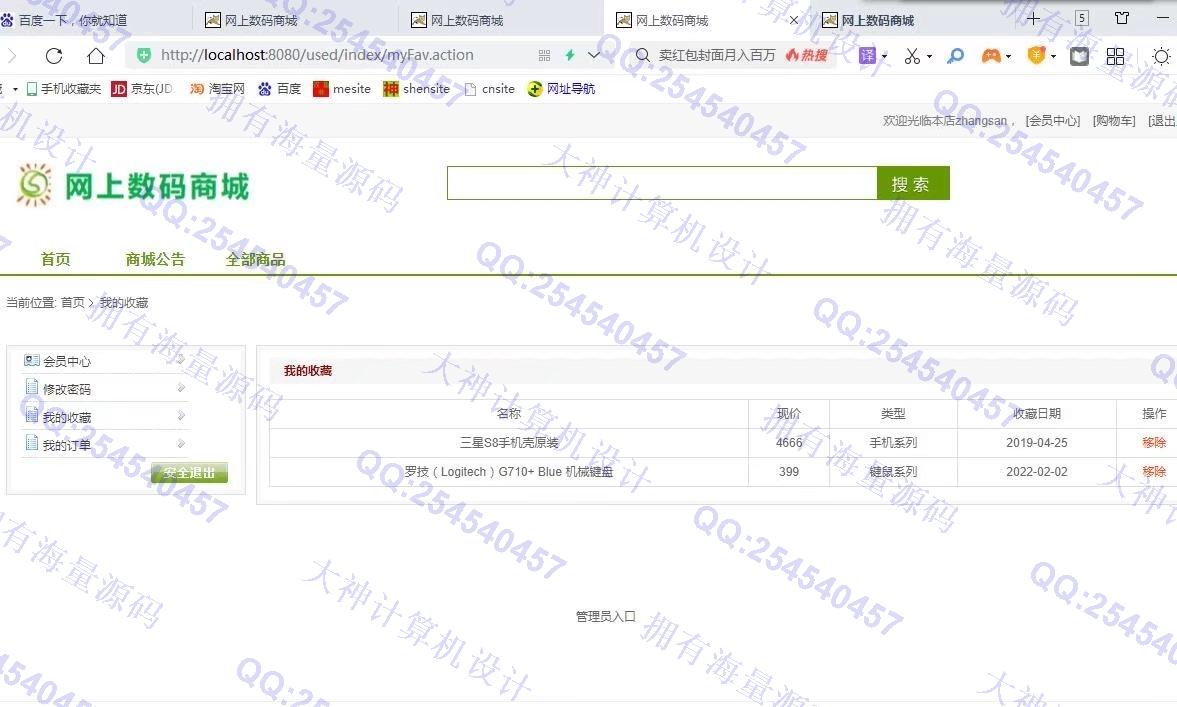The width and height of the screenshot is (1177, 707).
Task: Close the active 网上数码商城 tab
Action: click(x=794, y=20)
